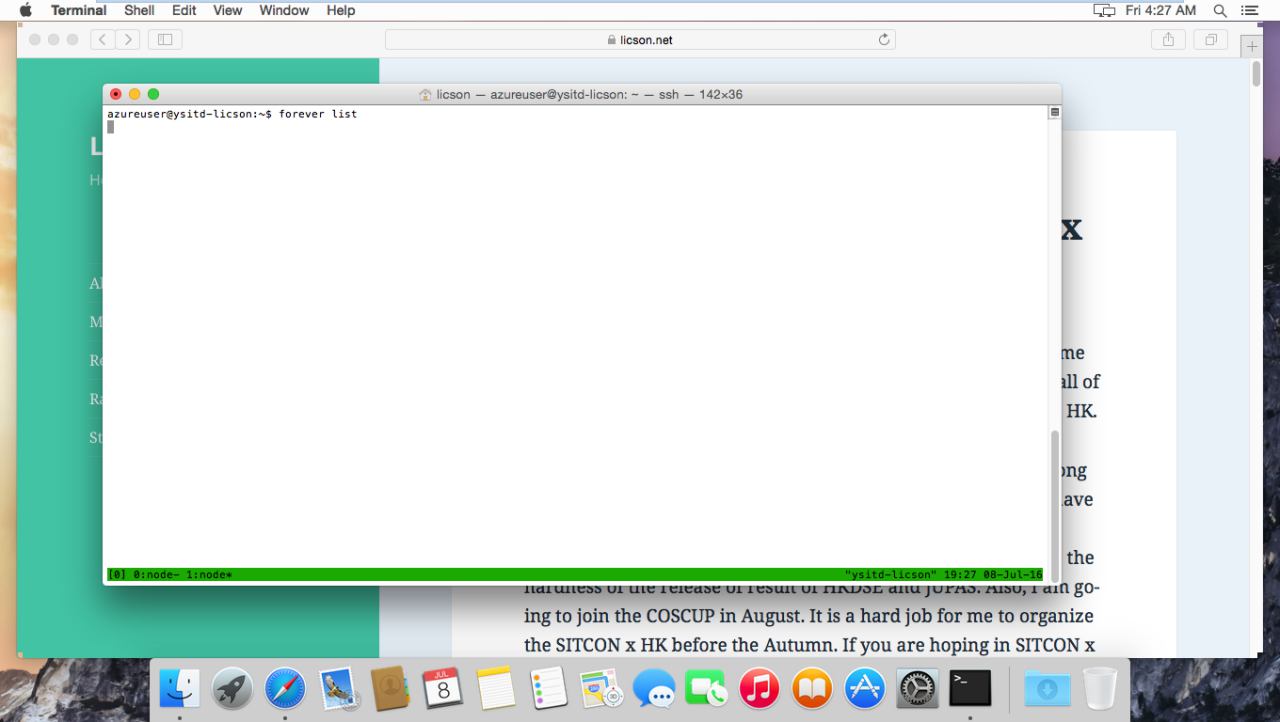Screen dimensions: 1280x722
Task: Open Contacts from the Dock
Action: tap(390, 688)
